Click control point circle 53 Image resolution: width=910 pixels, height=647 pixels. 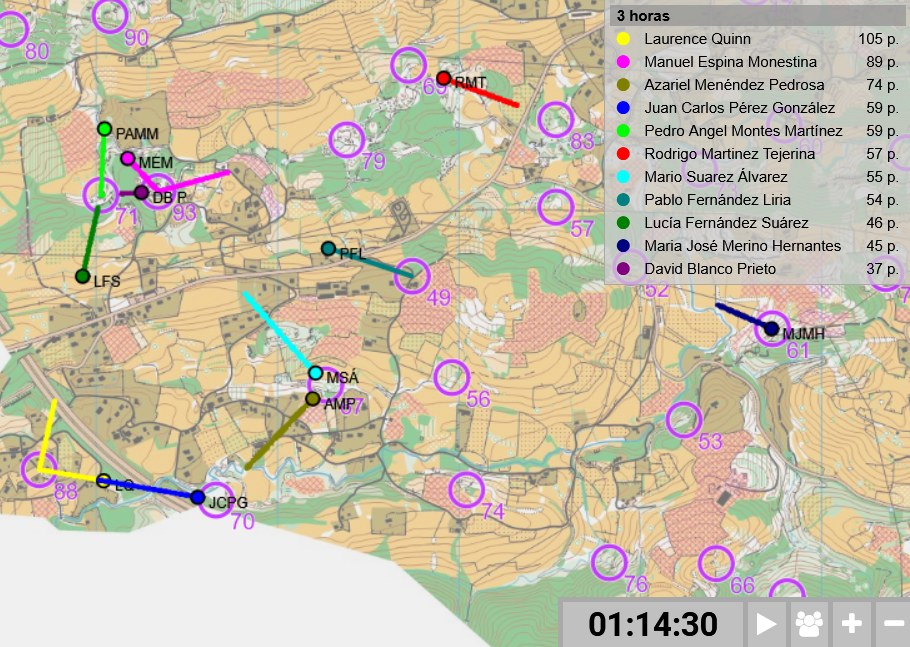(x=683, y=418)
